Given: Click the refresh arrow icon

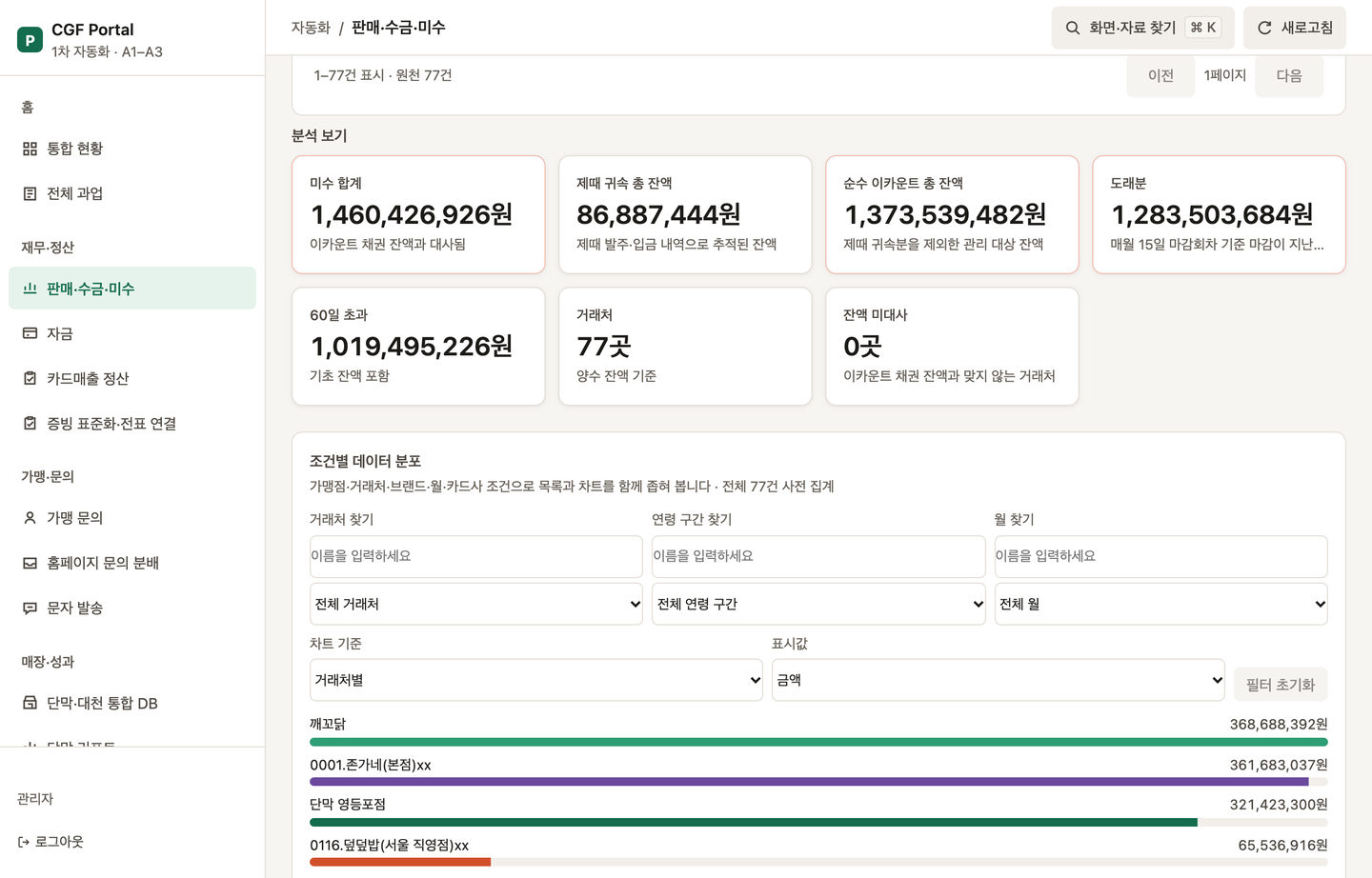Looking at the screenshot, I should [1264, 28].
